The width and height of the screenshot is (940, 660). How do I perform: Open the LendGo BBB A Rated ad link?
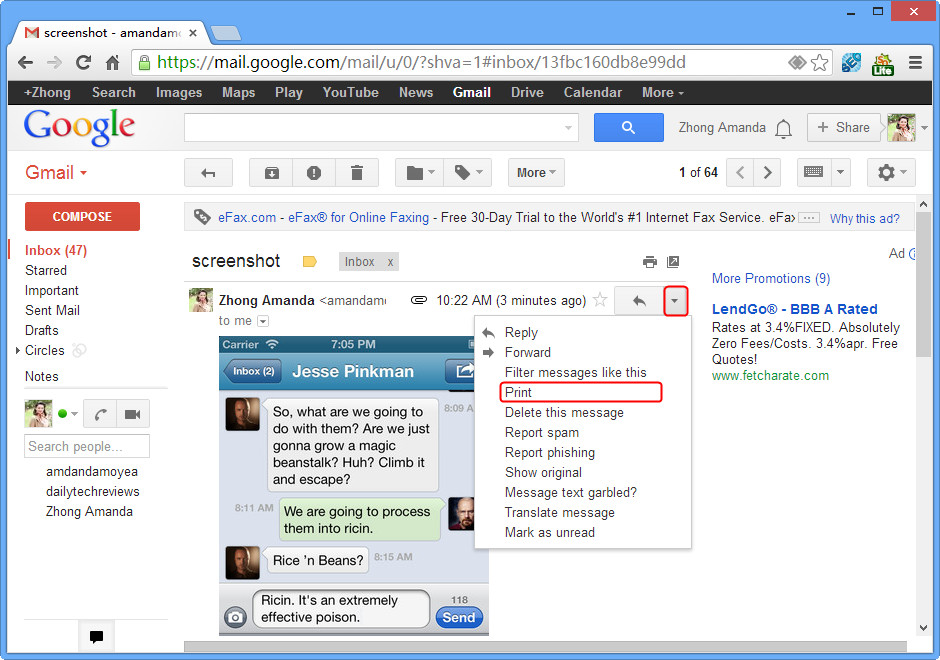(794, 309)
